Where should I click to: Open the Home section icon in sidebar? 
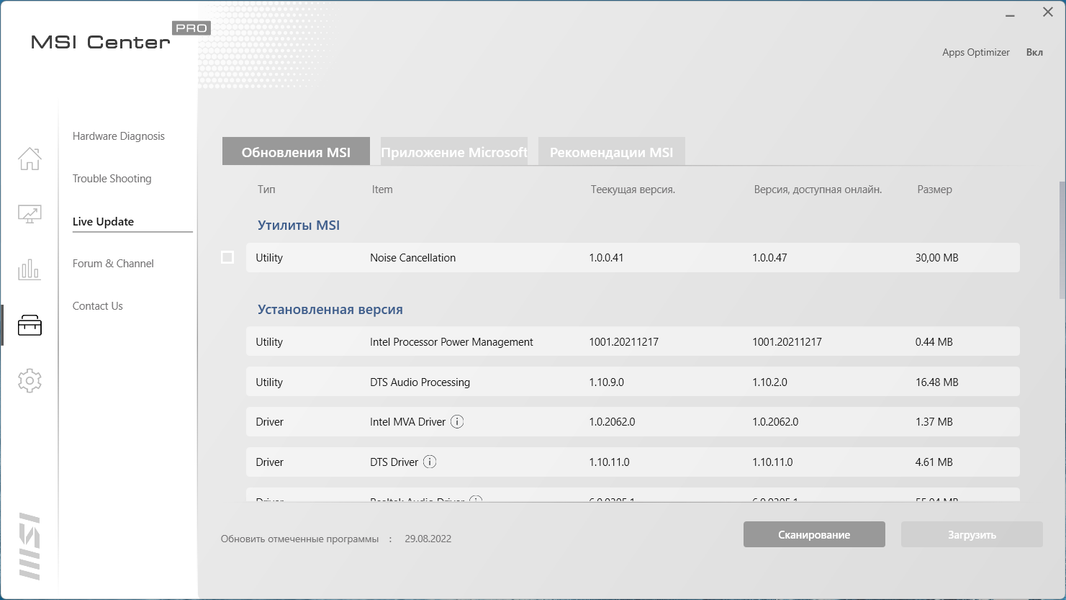click(x=29, y=158)
